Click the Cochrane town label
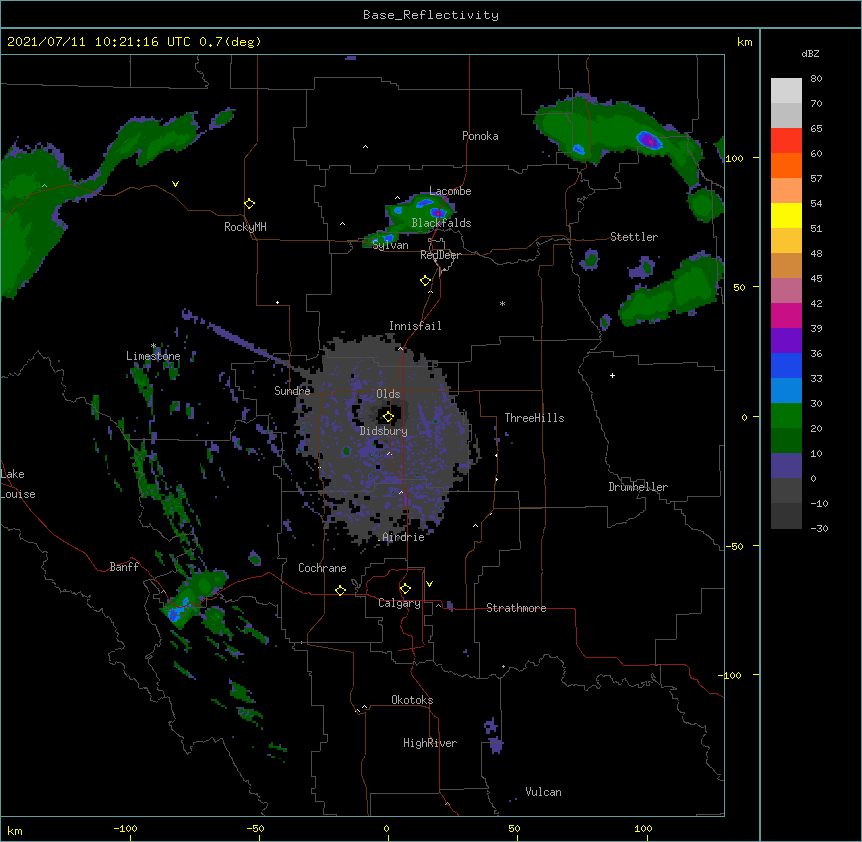This screenshot has height=842, width=862. pyautogui.click(x=322, y=568)
